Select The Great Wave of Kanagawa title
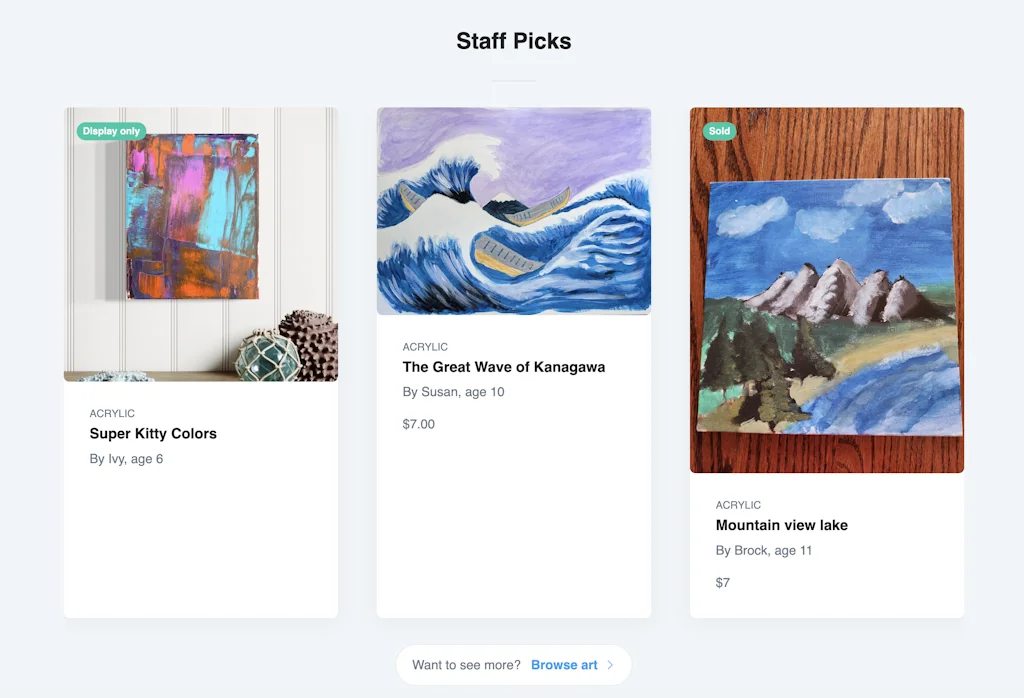 [x=504, y=367]
